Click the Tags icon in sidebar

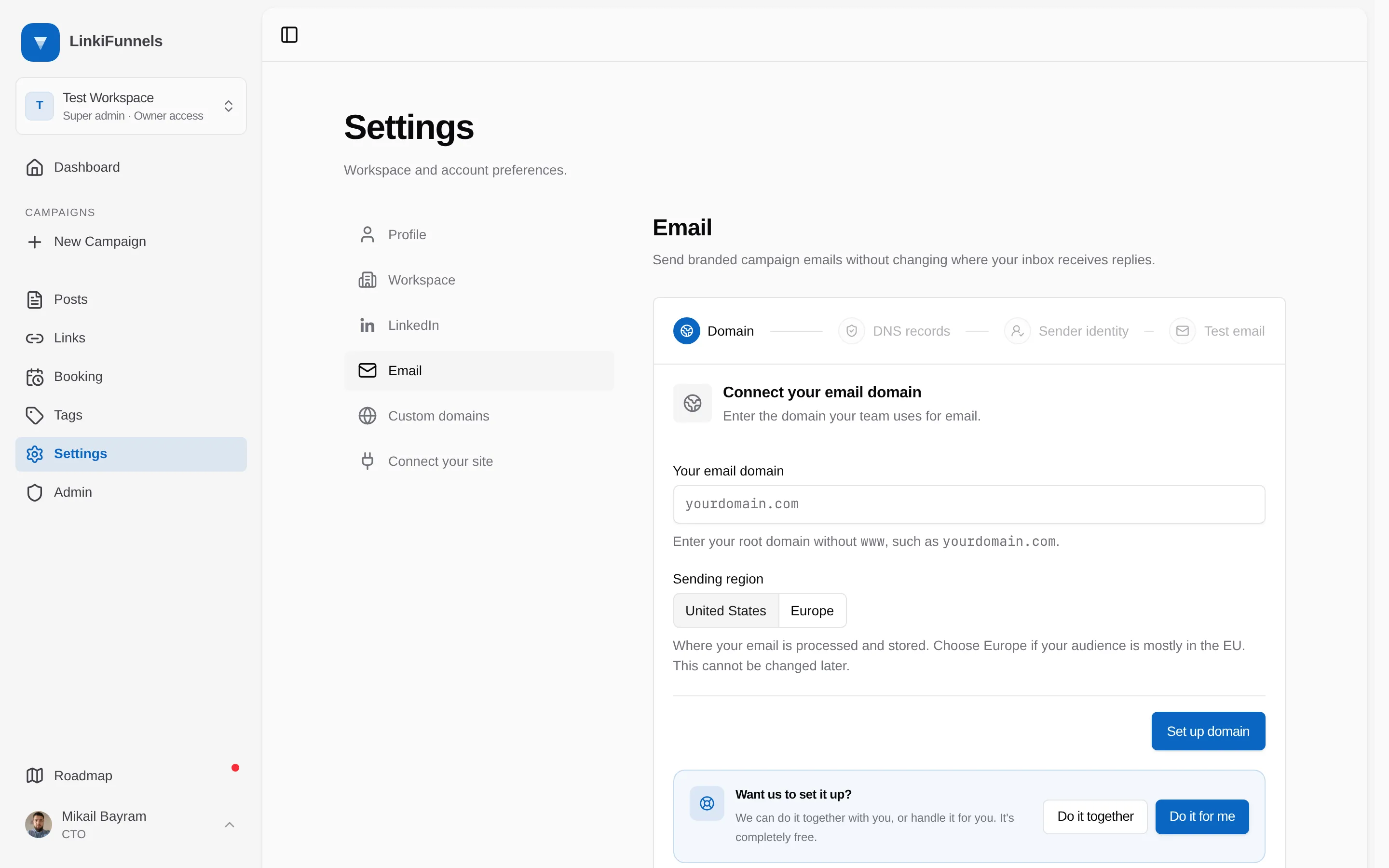(x=34, y=415)
